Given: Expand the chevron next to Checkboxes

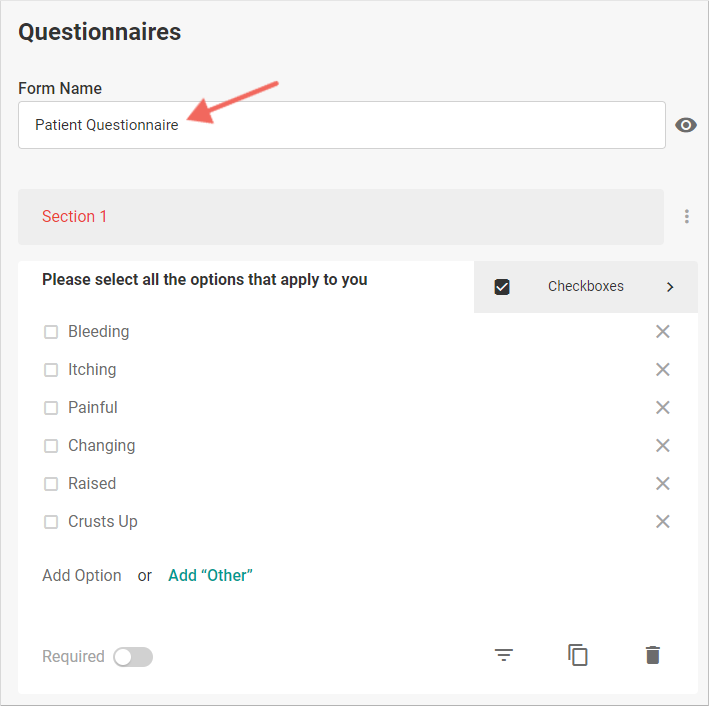Looking at the screenshot, I should pos(670,287).
